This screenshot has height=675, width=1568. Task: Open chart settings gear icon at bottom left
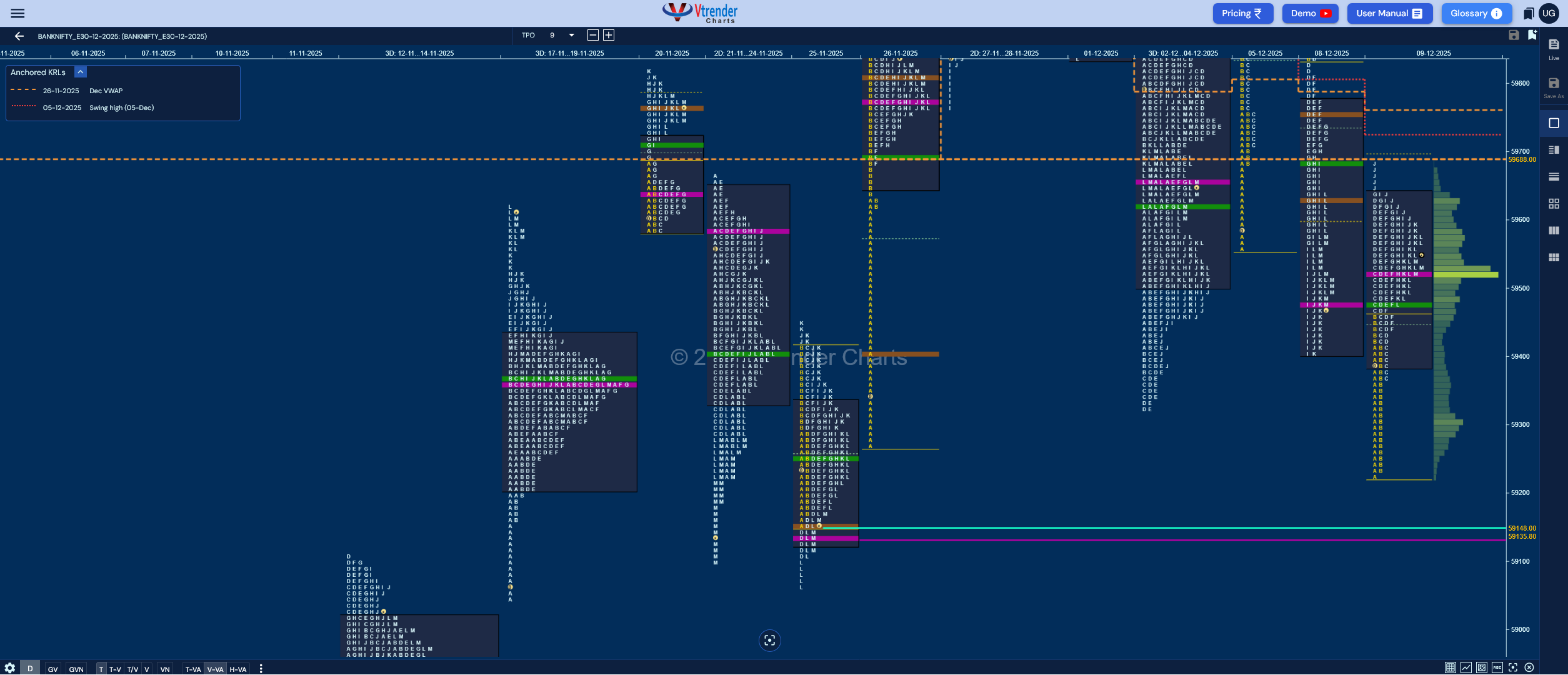point(9,668)
